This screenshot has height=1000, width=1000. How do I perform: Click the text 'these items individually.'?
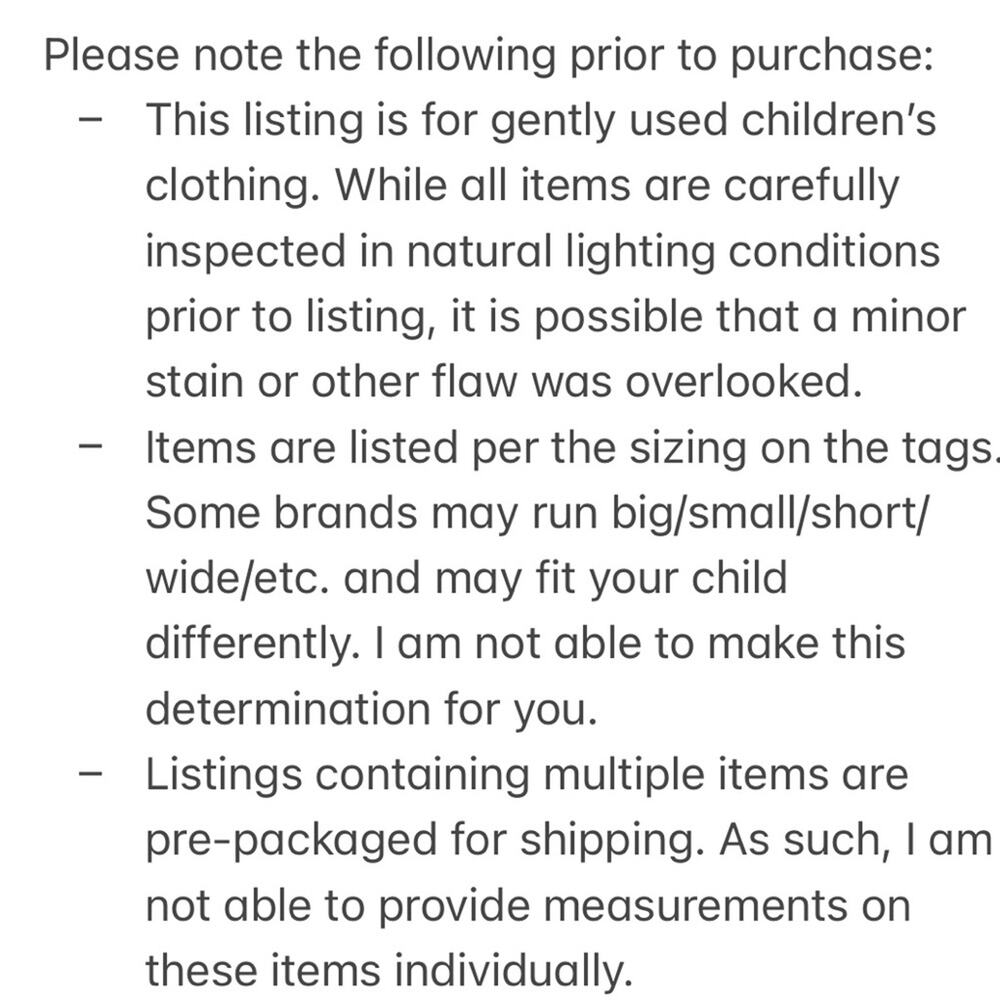coord(390,972)
